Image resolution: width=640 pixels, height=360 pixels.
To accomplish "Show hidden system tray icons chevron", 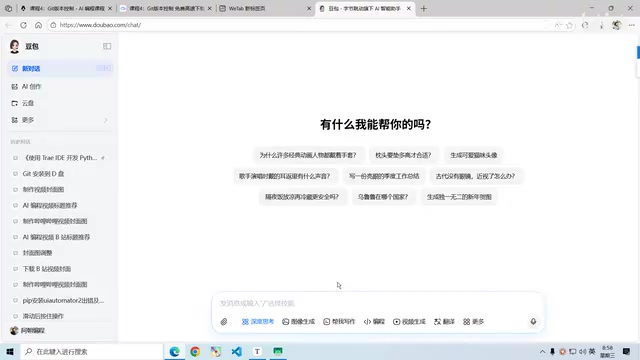I will pos(542,351).
